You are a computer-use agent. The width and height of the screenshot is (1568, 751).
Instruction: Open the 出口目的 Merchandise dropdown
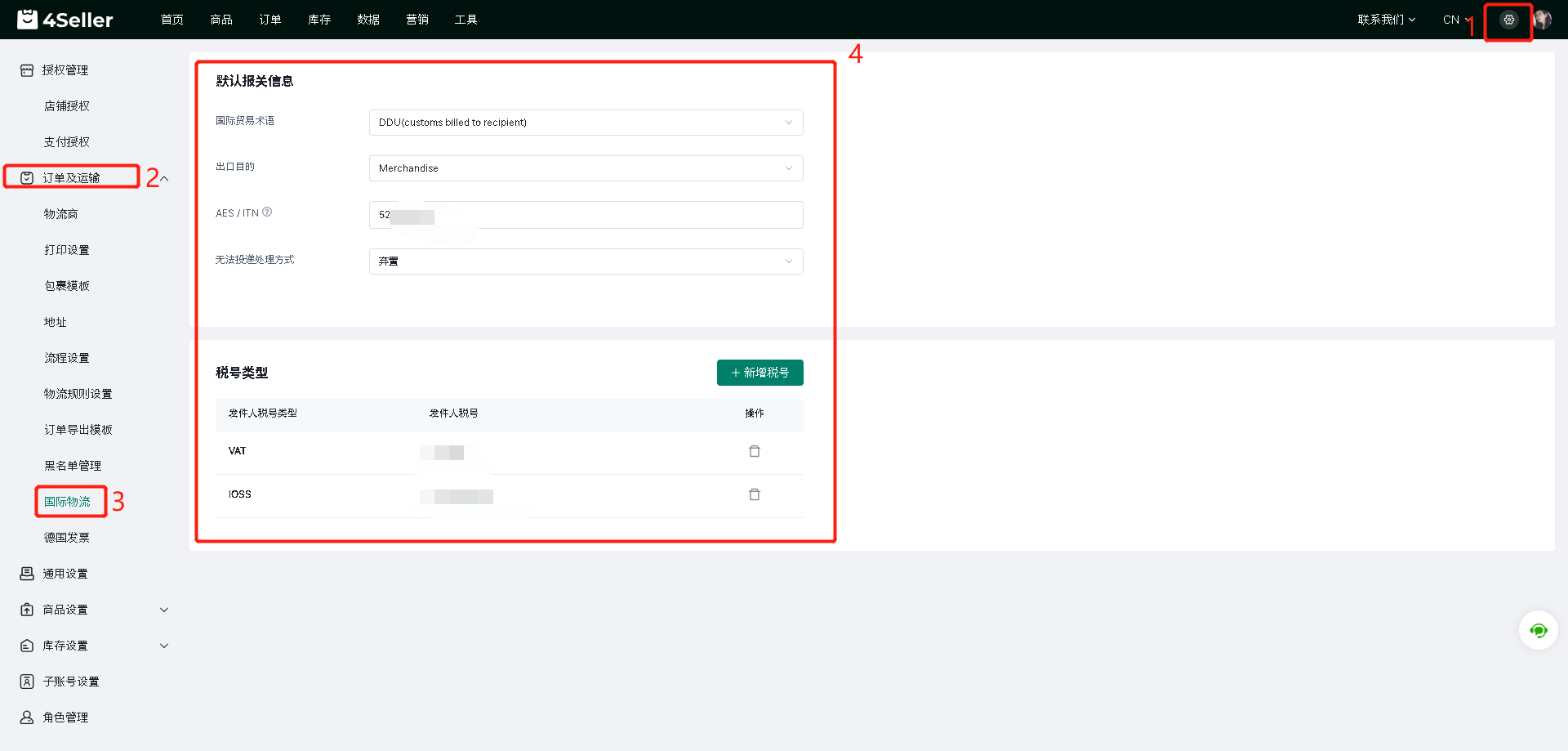(586, 168)
